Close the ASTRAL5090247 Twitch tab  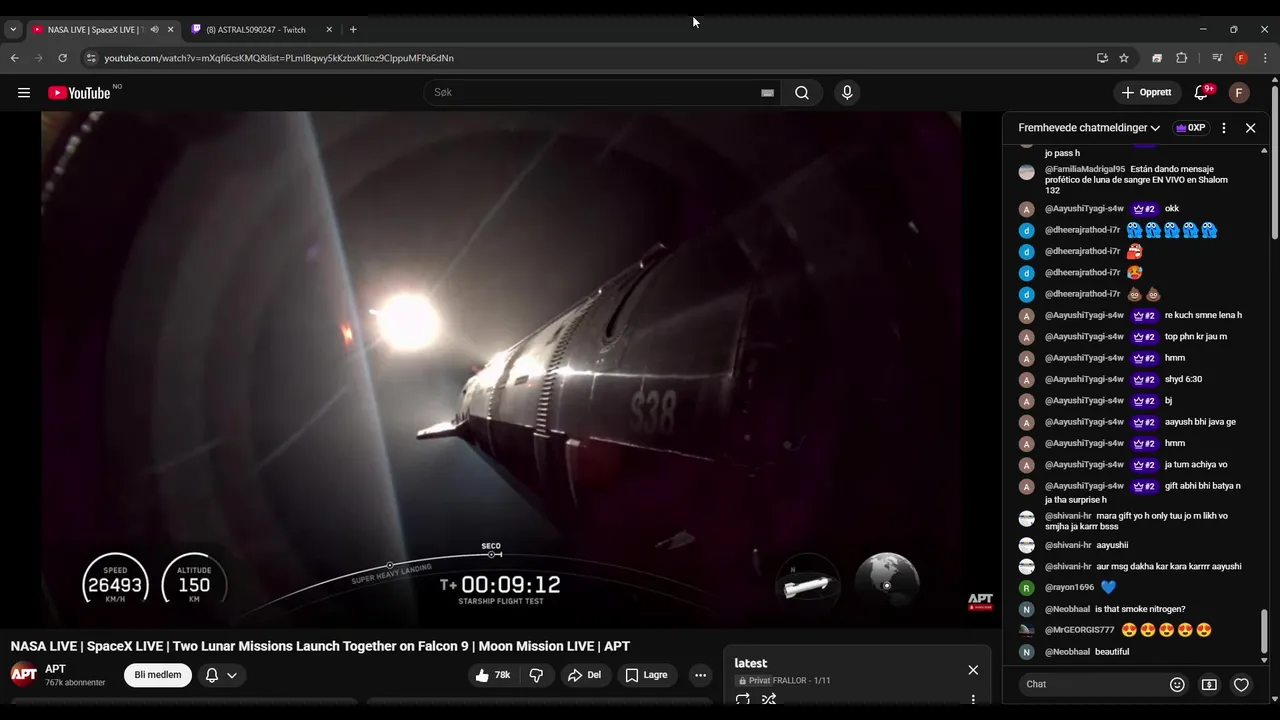click(329, 29)
